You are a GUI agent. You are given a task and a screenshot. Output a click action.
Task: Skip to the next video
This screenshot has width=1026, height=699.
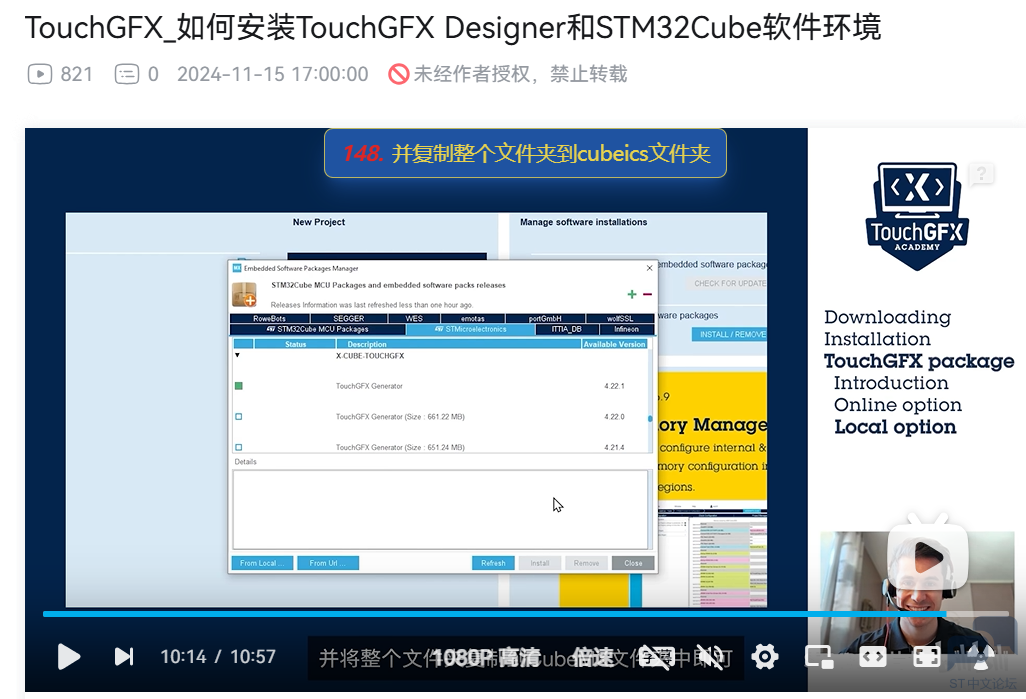tap(124, 656)
